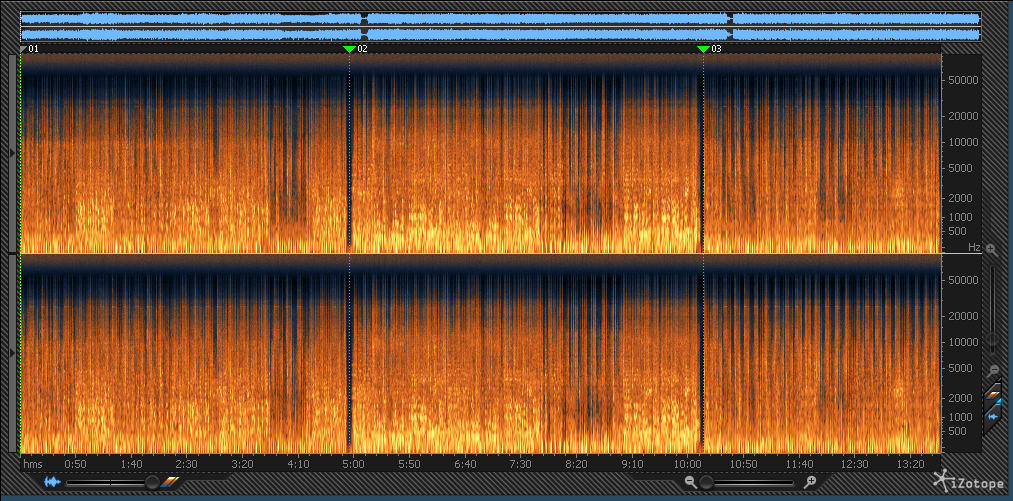Select the green marker 02

pos(349,48)
